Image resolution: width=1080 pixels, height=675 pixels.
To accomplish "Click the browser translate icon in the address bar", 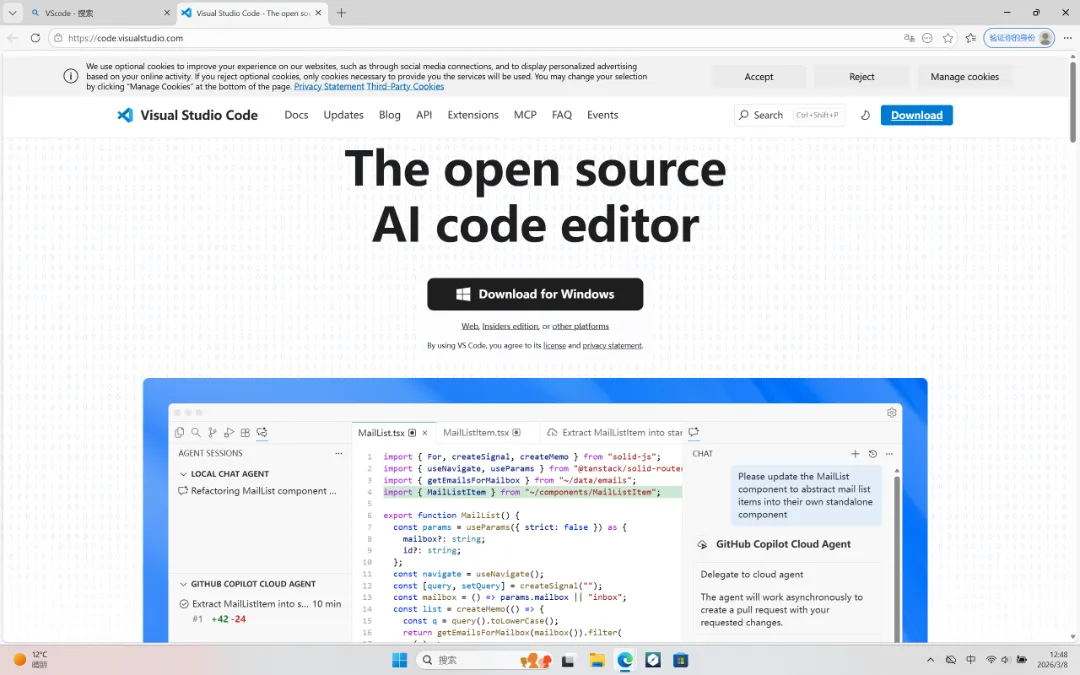I will click(x=909, y=38).
